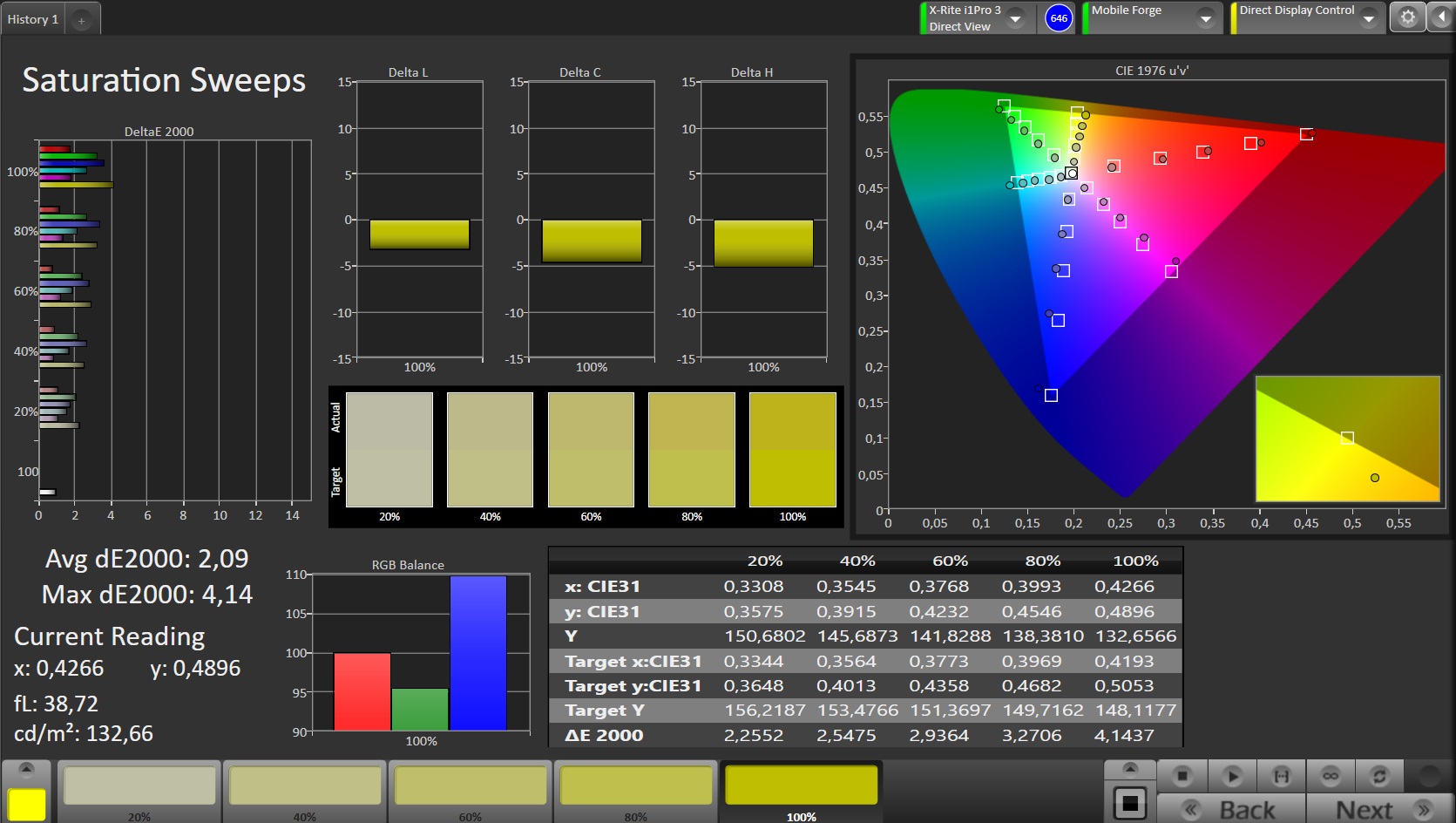Add a new history tab
This screenshot has height=823, width=1456.
(82, 20)
